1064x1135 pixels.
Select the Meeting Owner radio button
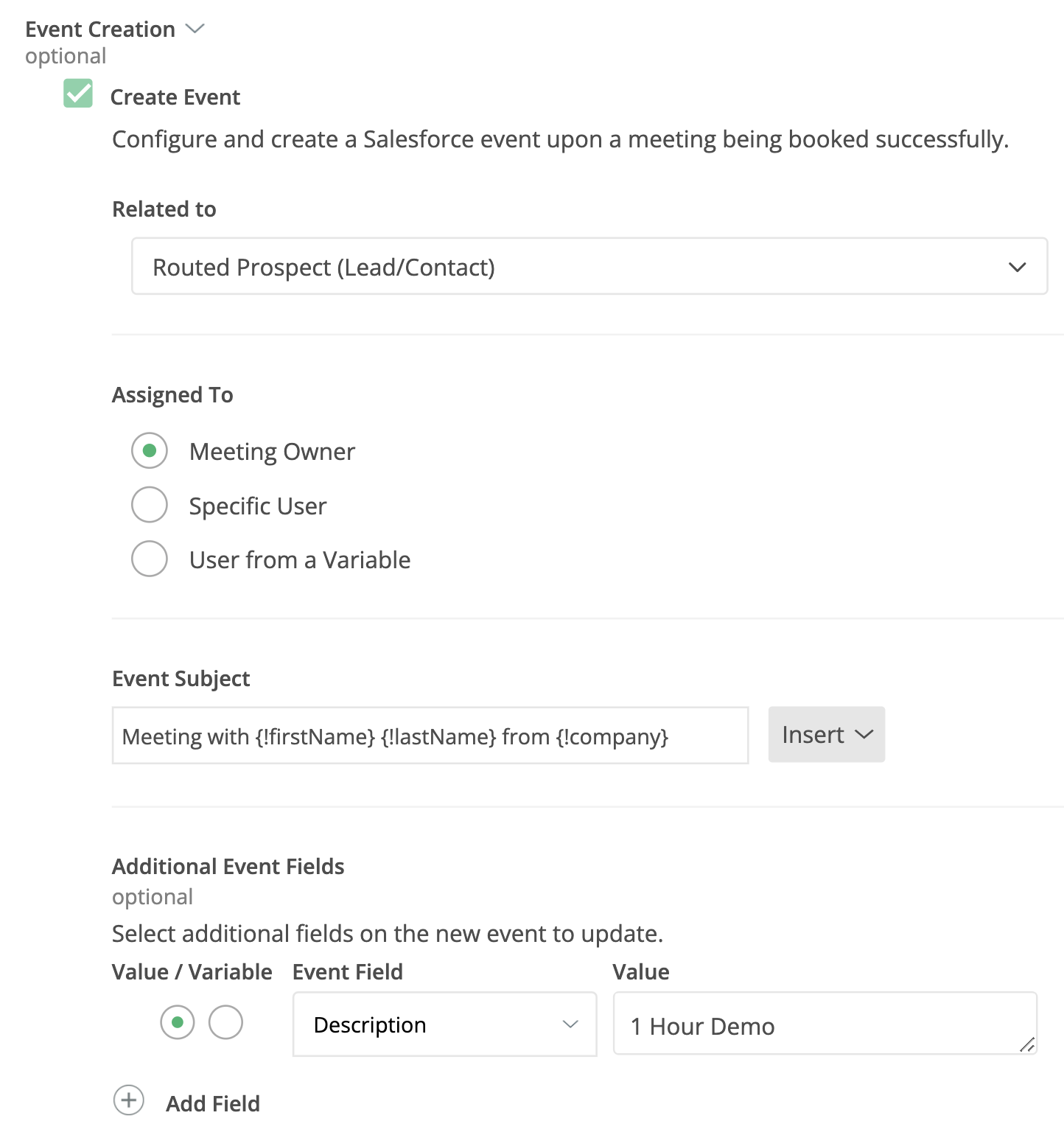tap(150, 450)
